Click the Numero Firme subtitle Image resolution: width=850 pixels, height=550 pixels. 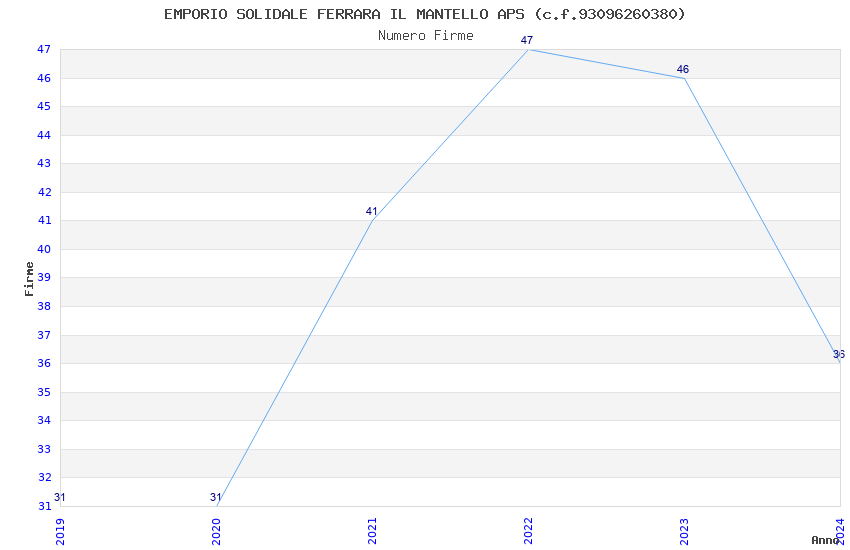(x=426, y=36)
